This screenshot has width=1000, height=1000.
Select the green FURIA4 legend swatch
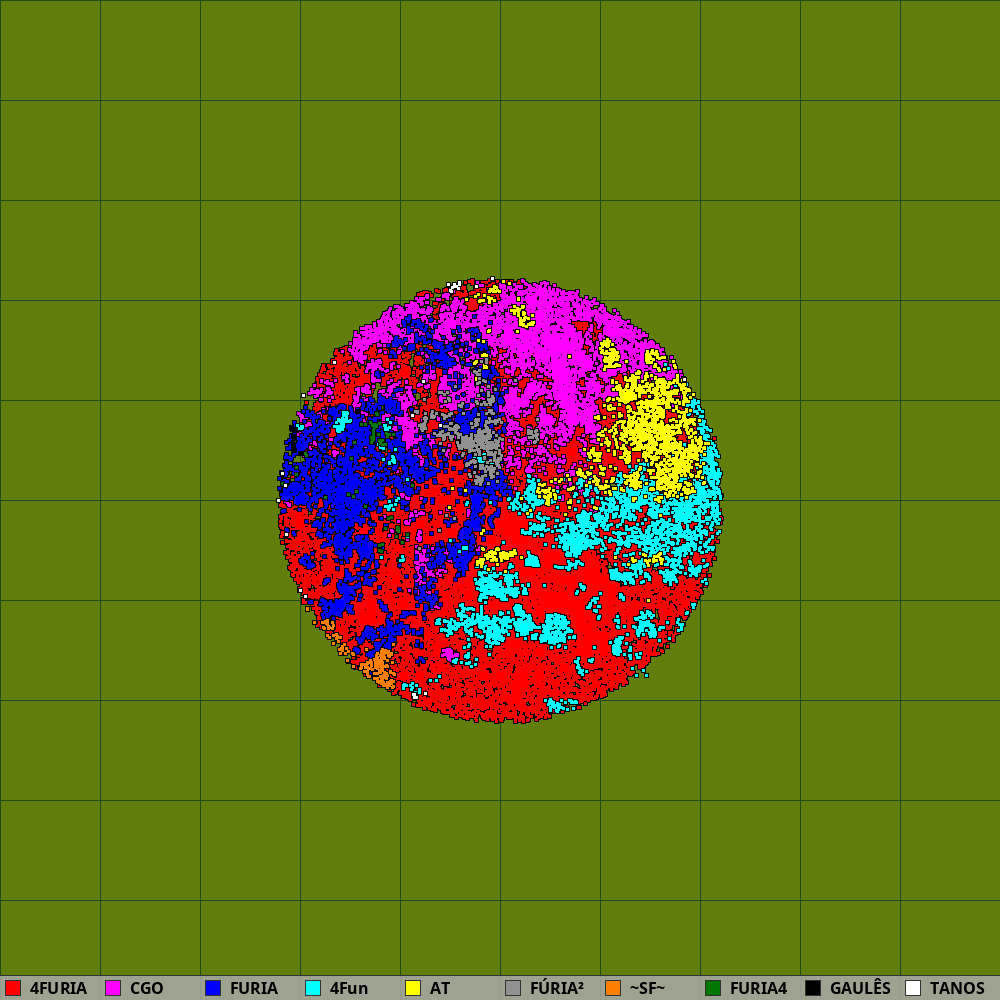[x=713, y=988]
